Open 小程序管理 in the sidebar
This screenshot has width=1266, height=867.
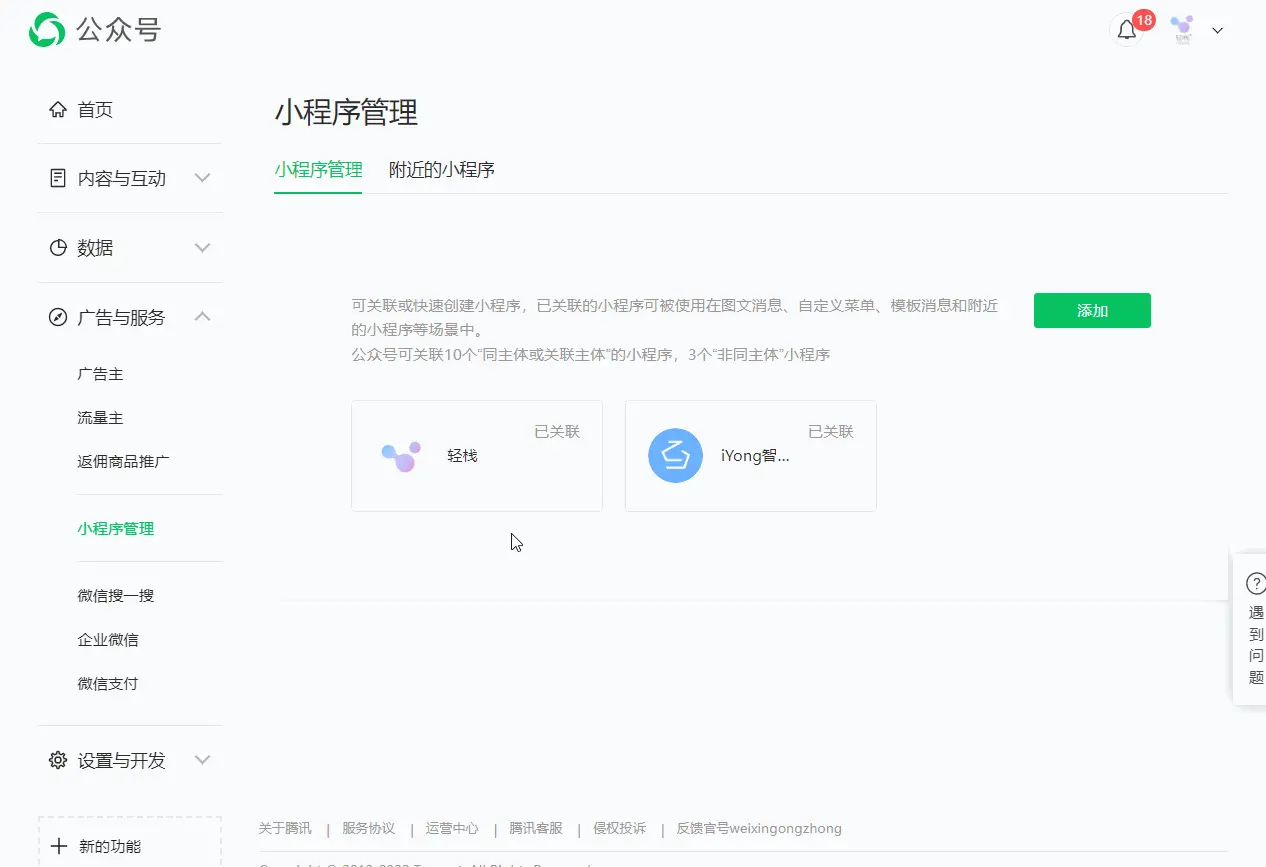(115, 528)
